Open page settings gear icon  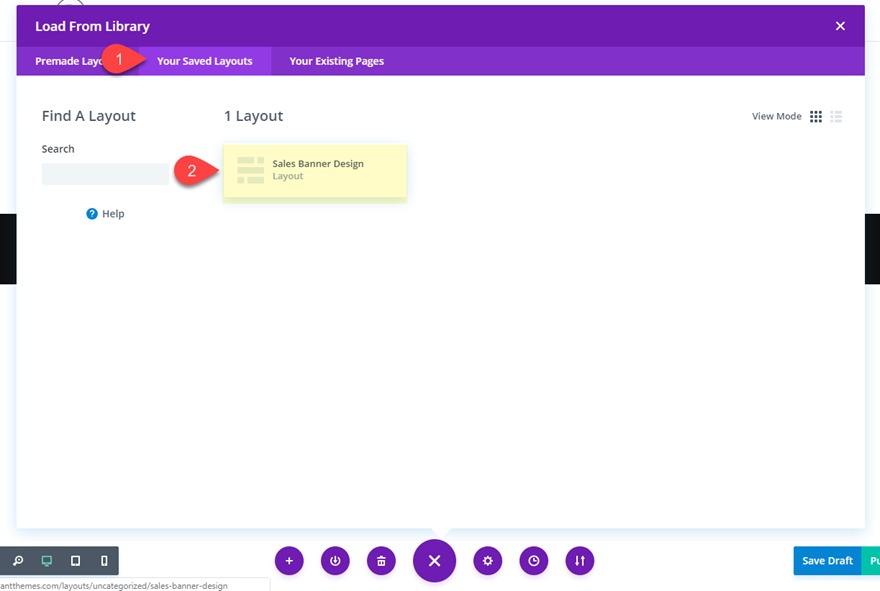coord(488,561)
